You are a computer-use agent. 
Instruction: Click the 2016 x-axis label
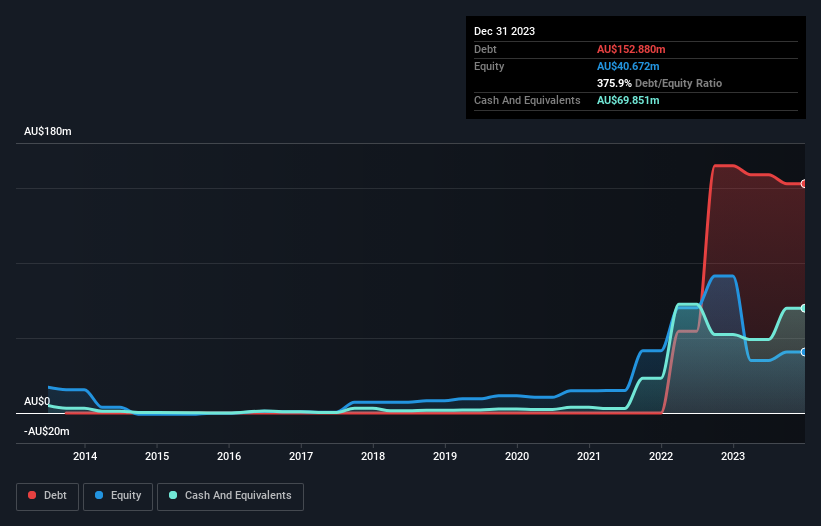pos(229,456)
